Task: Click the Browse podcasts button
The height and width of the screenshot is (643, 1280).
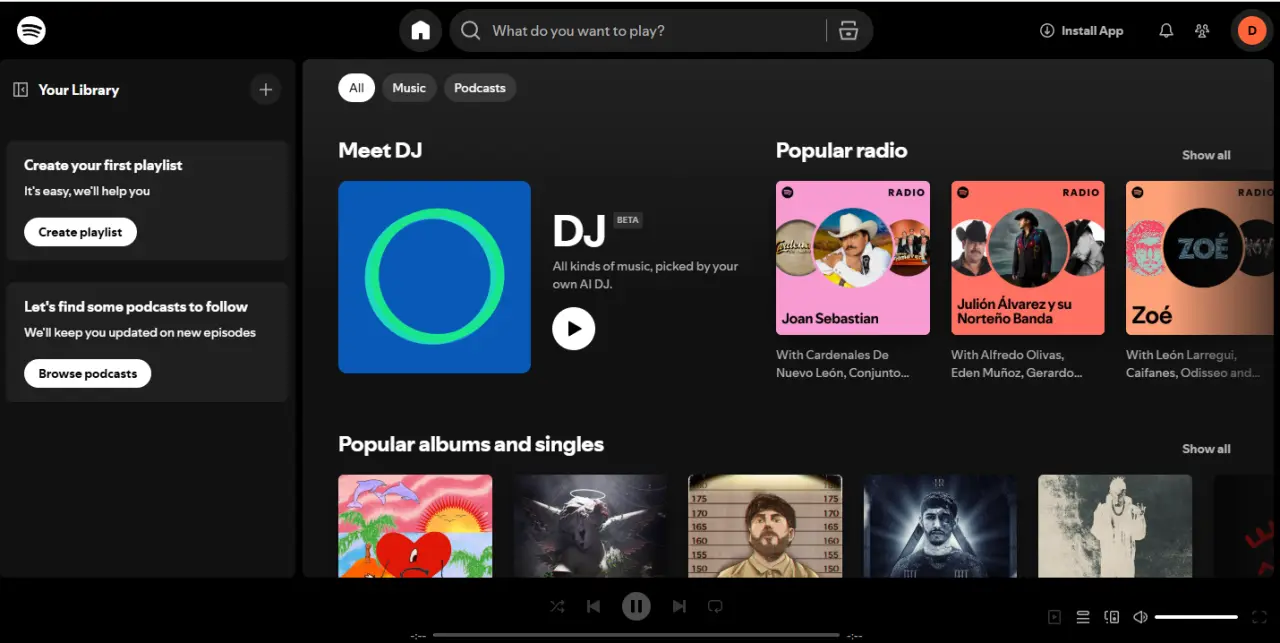Action: click(88, 374)
